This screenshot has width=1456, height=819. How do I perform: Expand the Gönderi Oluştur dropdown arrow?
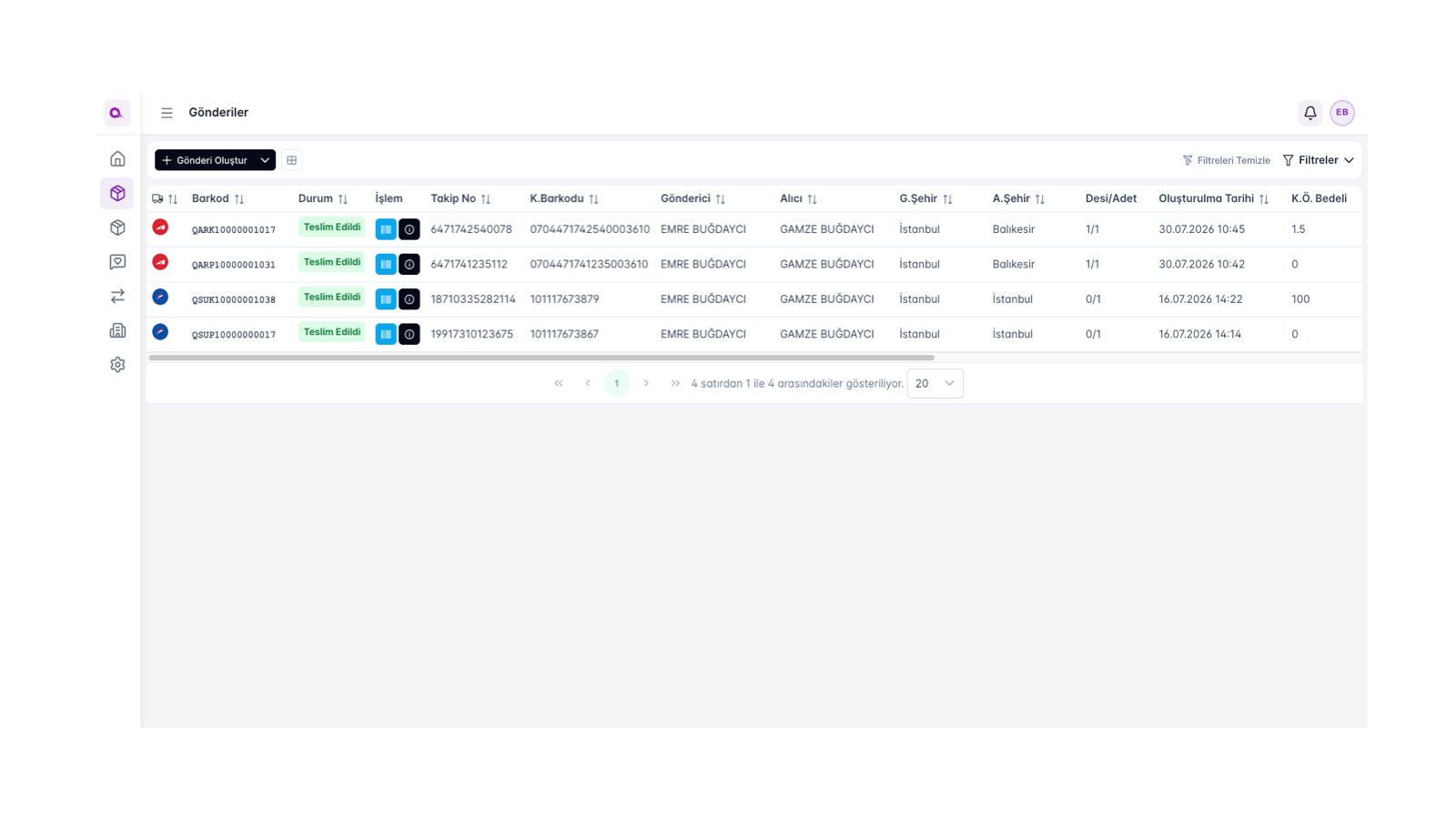(265, 160)
